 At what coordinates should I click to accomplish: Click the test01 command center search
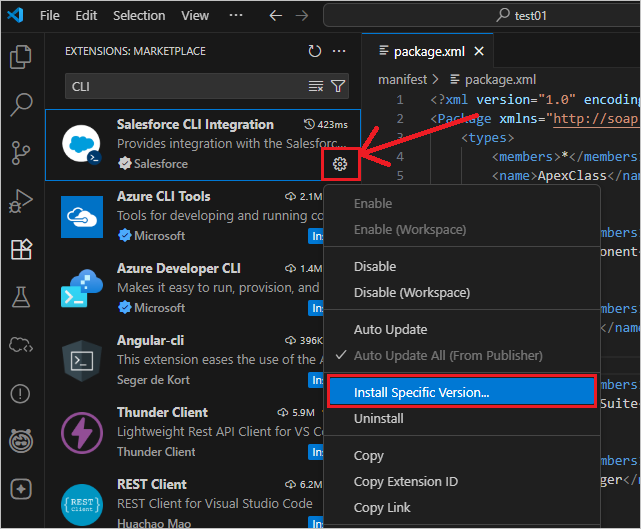point(482,16)
